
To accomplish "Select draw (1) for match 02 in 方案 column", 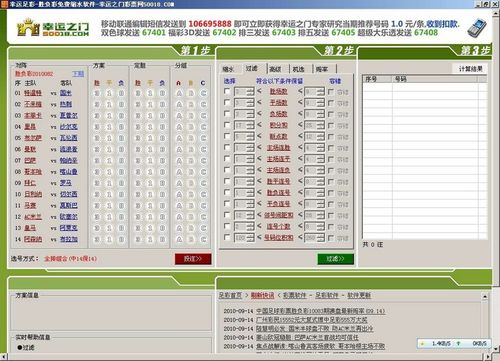I will pyautogui.click(x=109, y=104).
